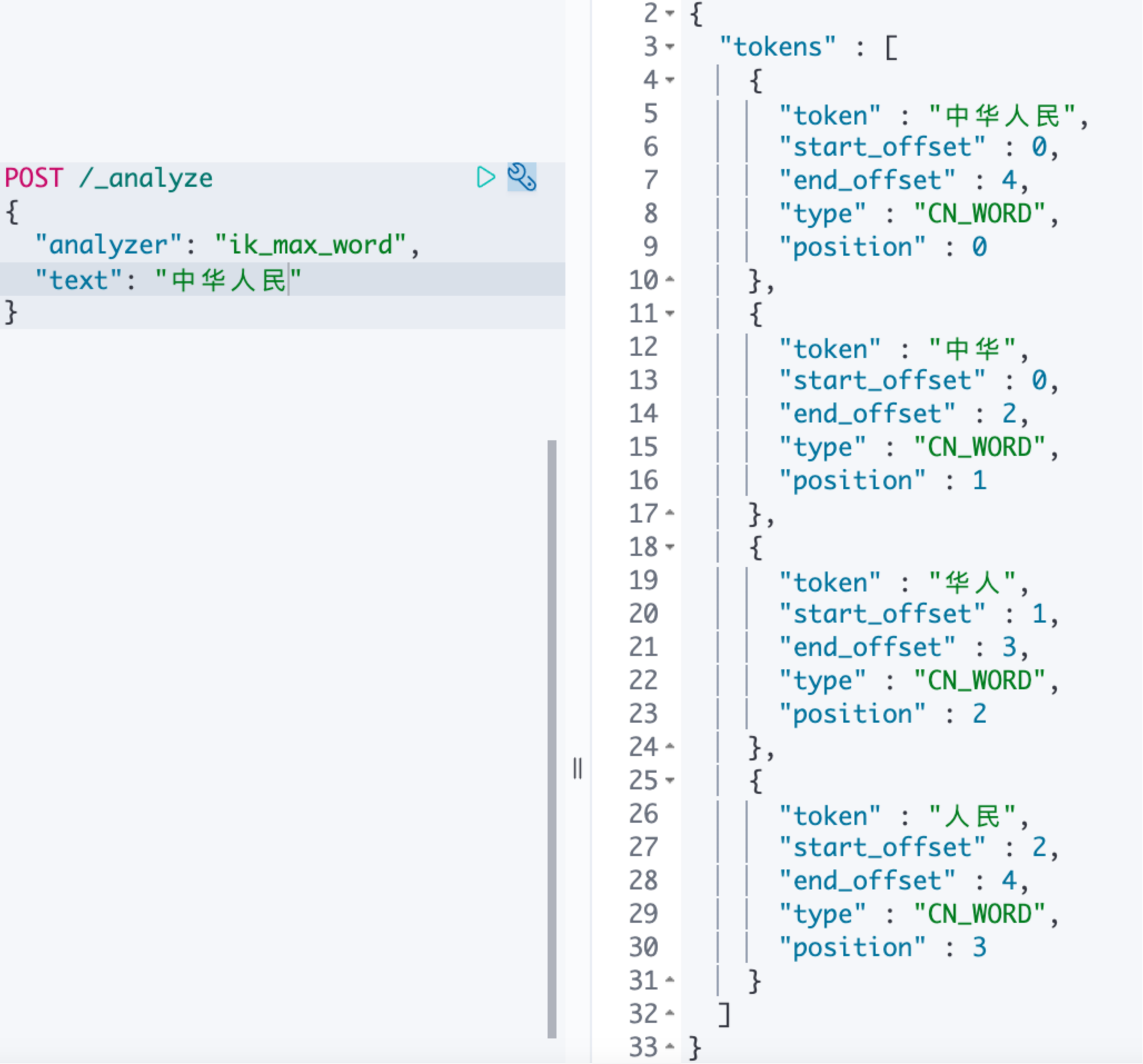1143x1064 pixels.
Task: Click "position" : 2 on line 23
Action: point(883,713)
